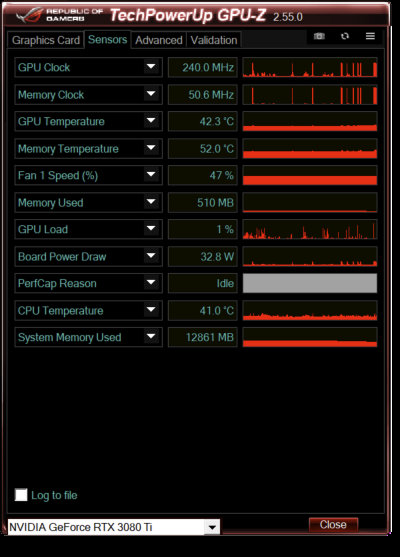Click the 50.6 MHz memory clock value

[202, 94]
